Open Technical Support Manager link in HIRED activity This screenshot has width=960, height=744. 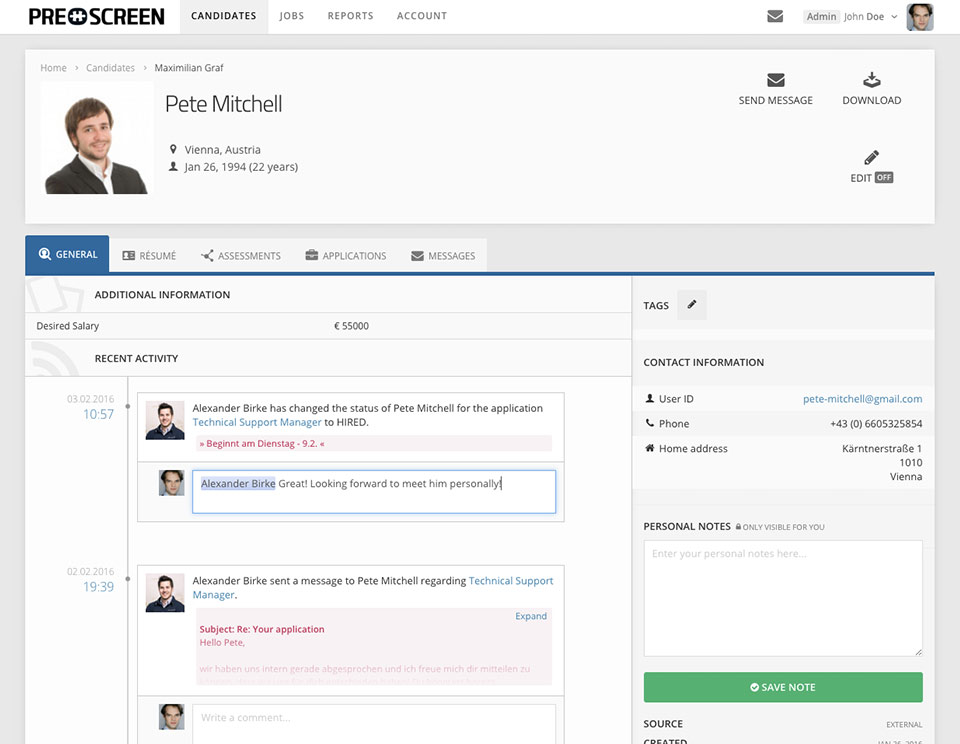[257, 423]
